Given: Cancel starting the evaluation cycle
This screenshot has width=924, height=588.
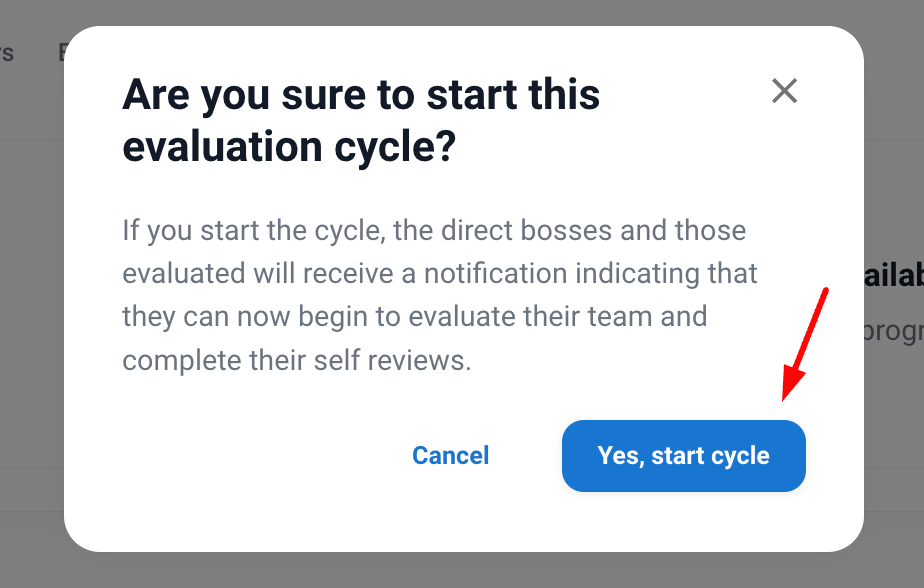Looking at the screenshot, I should (451, 456).
